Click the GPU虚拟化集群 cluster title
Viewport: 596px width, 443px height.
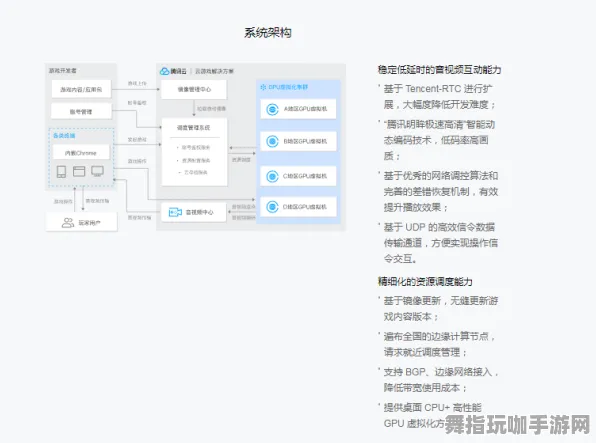288,87
